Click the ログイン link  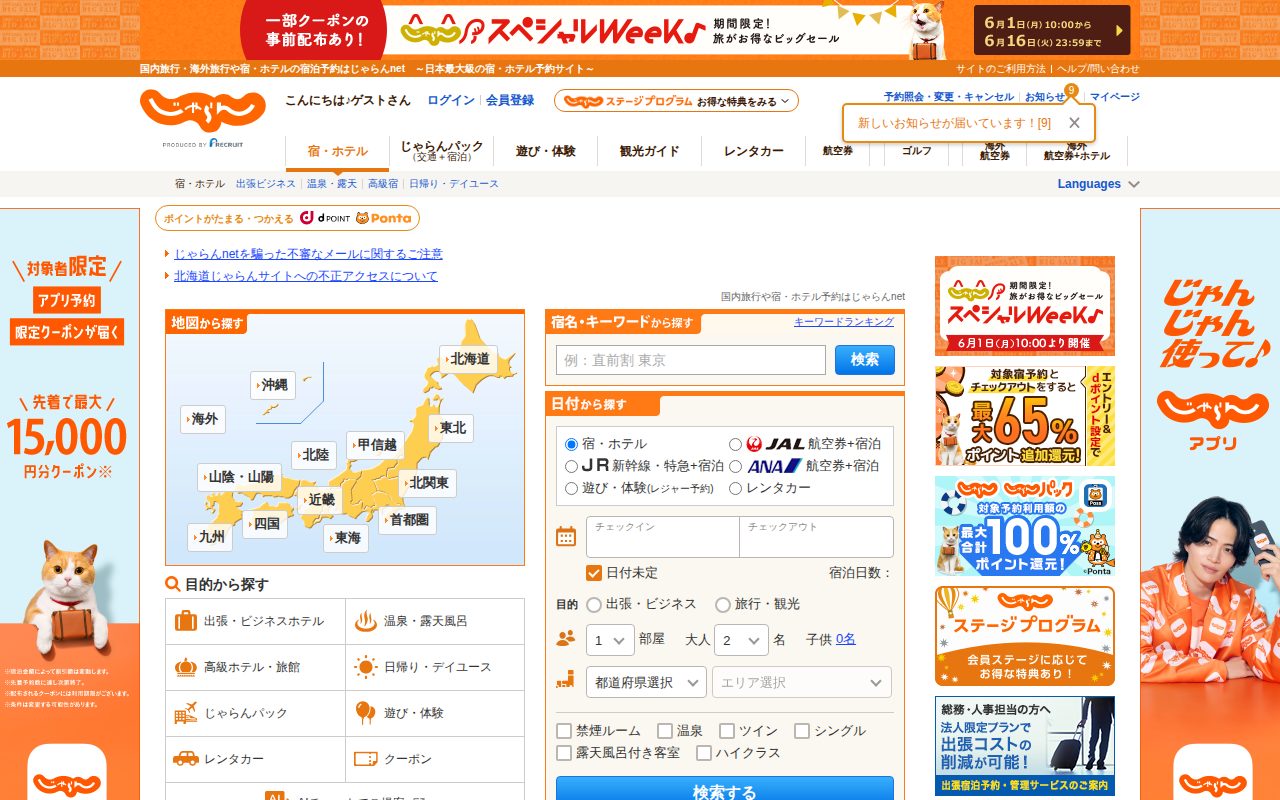(x=451, y=100)
